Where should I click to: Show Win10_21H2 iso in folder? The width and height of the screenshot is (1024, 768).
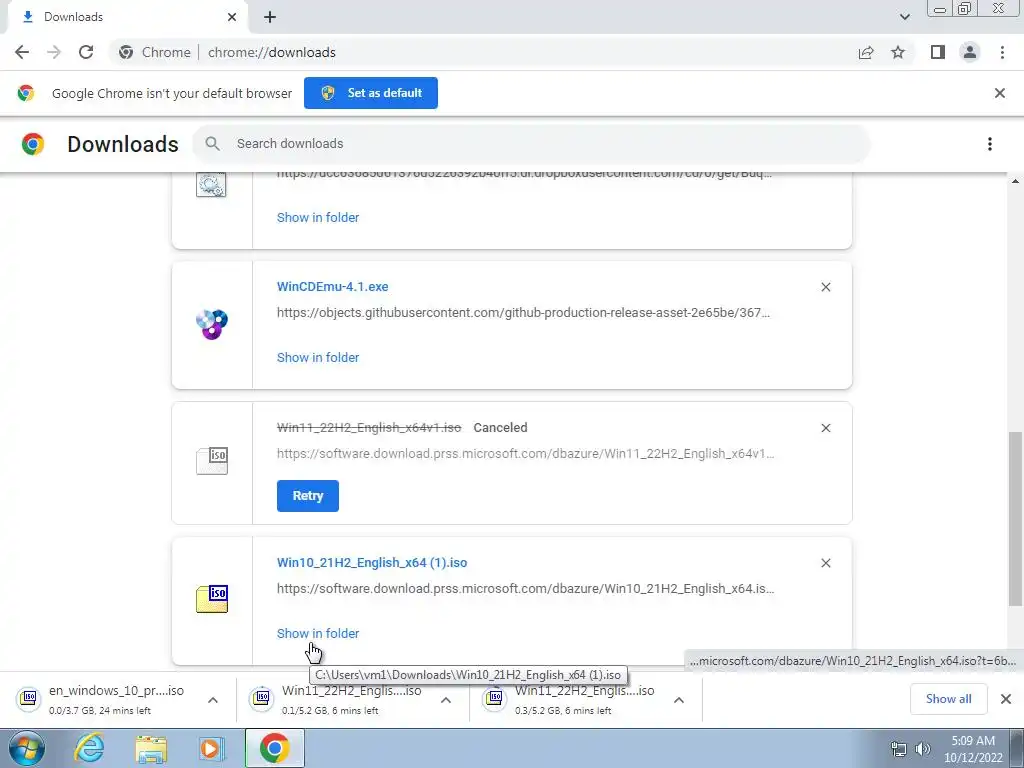click(318, 633)
